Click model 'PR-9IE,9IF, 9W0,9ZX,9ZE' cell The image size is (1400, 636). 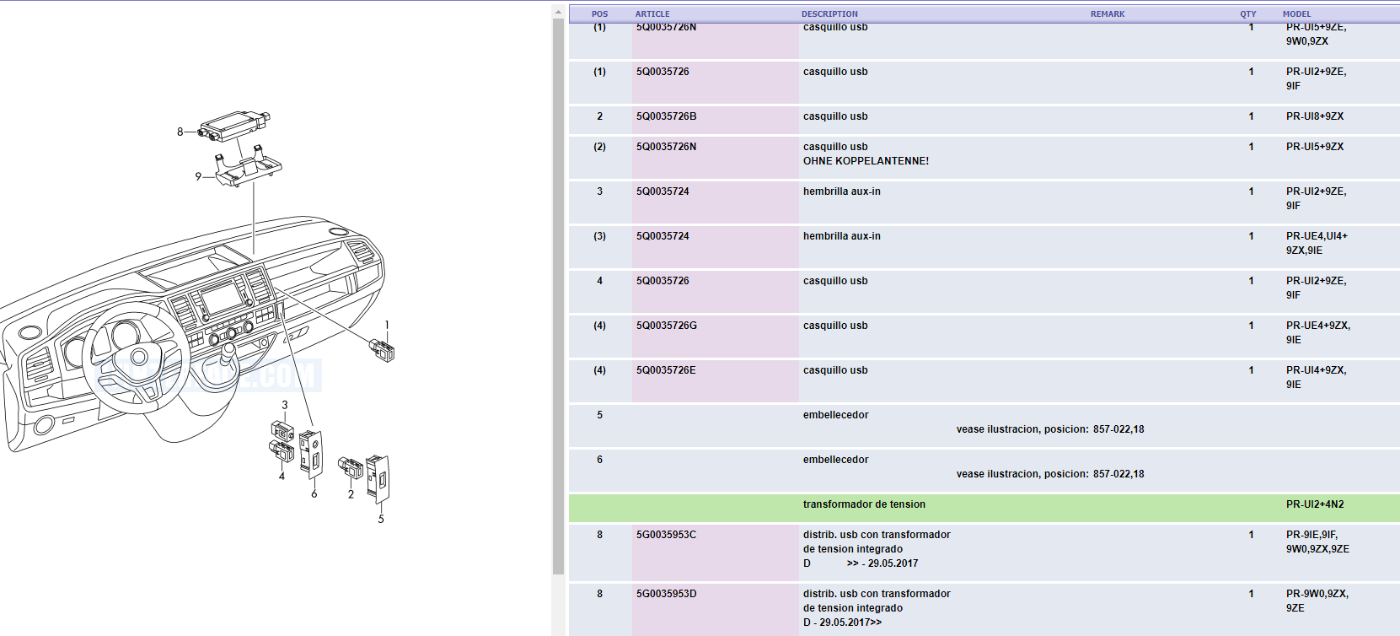pyautogui.click(x=1318, y=541)
